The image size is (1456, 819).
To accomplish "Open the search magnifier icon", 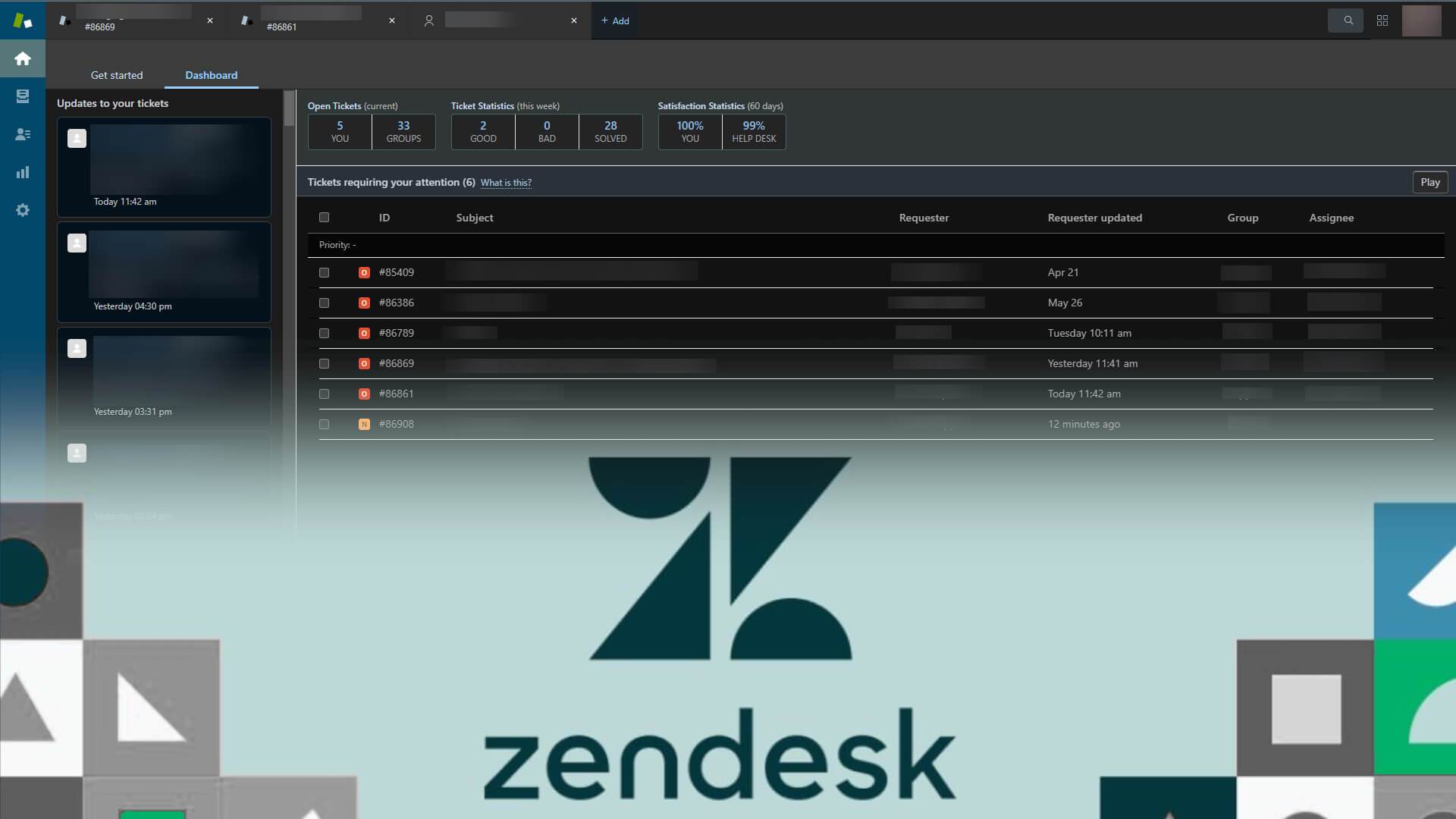I will (1348, 20).
